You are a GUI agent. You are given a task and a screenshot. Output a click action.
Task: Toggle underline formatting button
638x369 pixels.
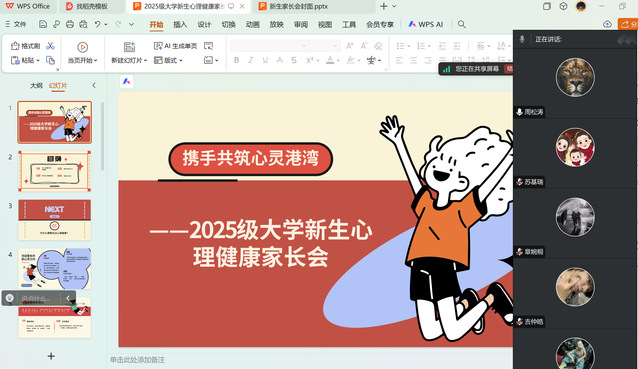click(265, 60)
